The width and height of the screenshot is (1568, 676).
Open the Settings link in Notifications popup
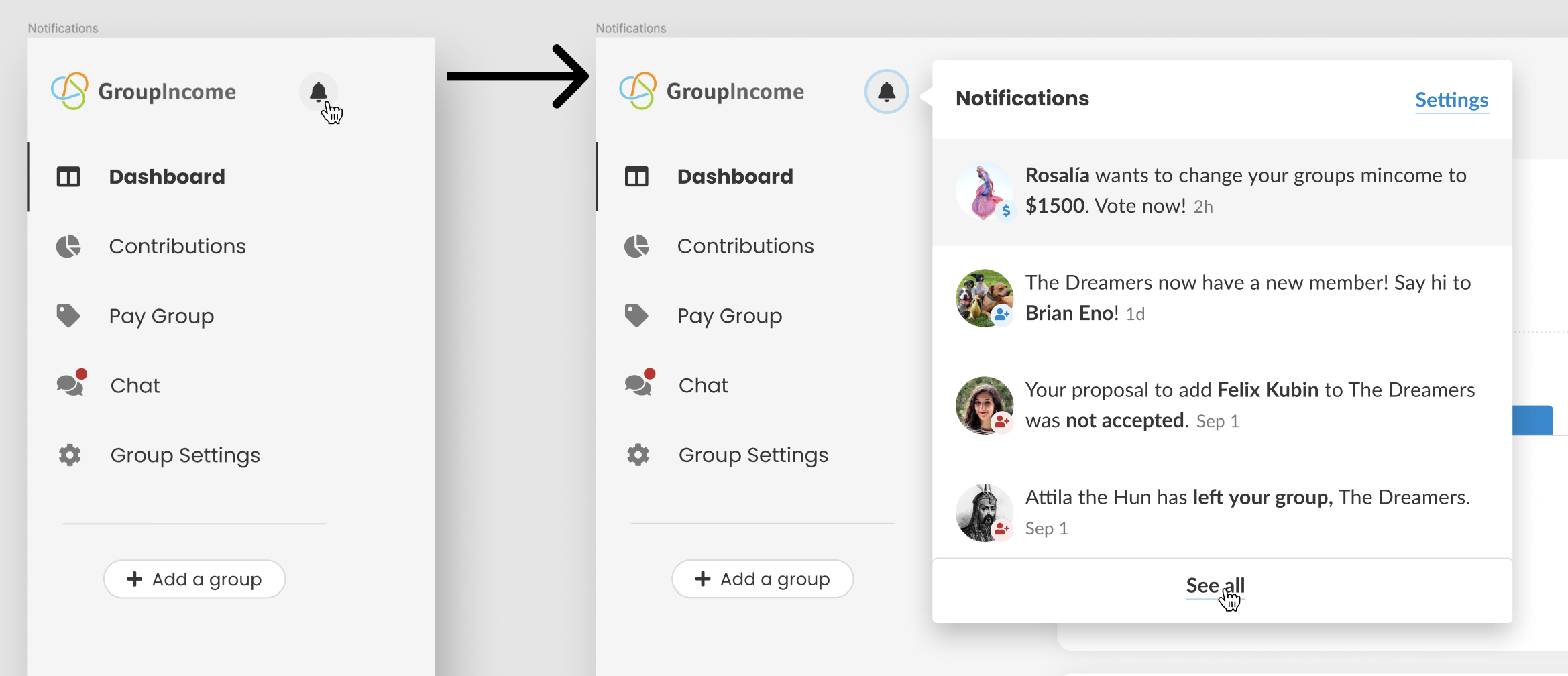coord(1451,100)
